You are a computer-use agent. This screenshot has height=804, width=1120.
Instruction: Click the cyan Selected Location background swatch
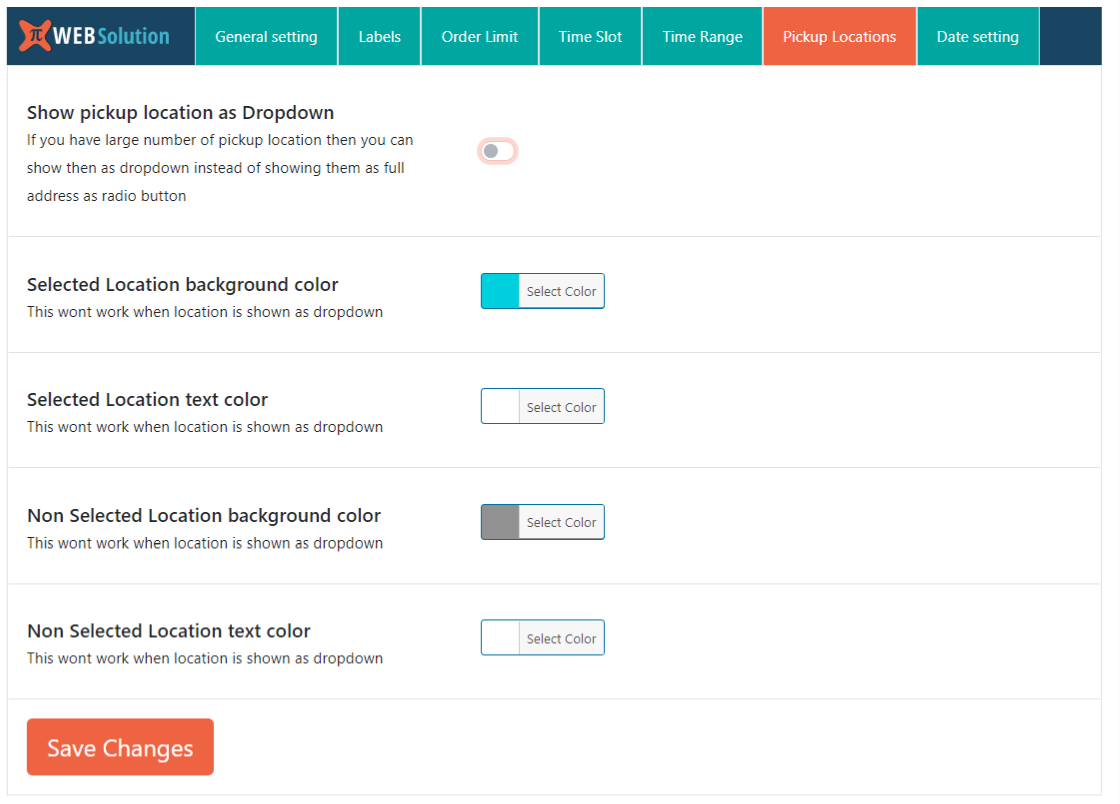pos(500,291)
